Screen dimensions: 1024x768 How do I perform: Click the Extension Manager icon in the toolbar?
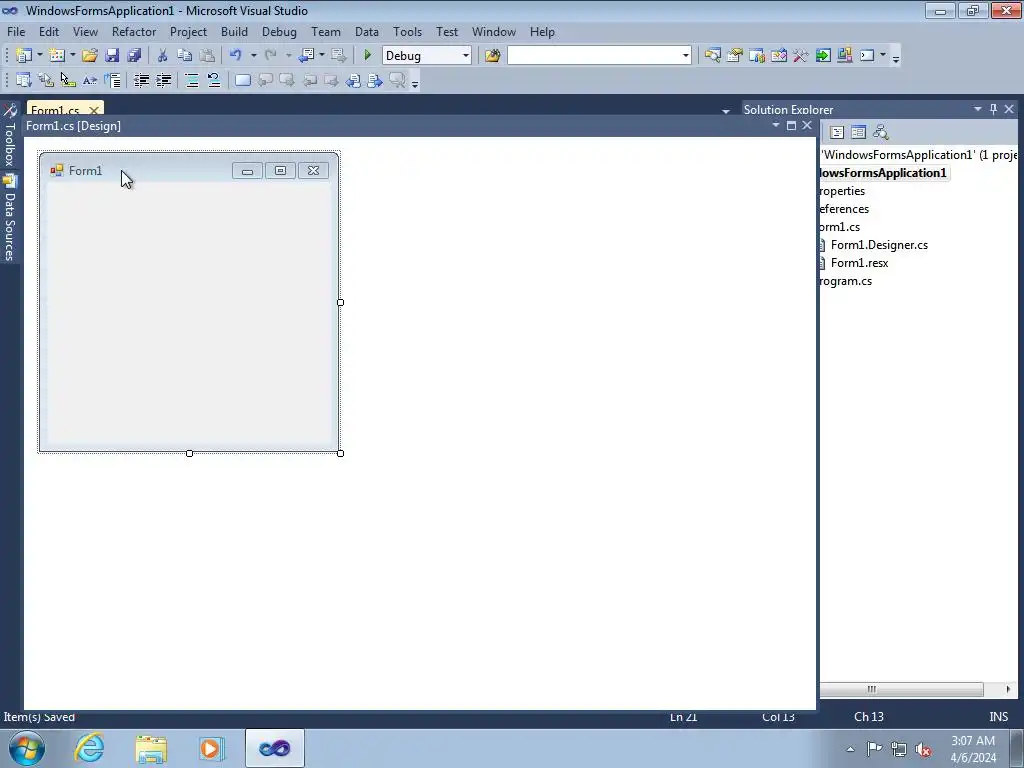pos(844,56)
